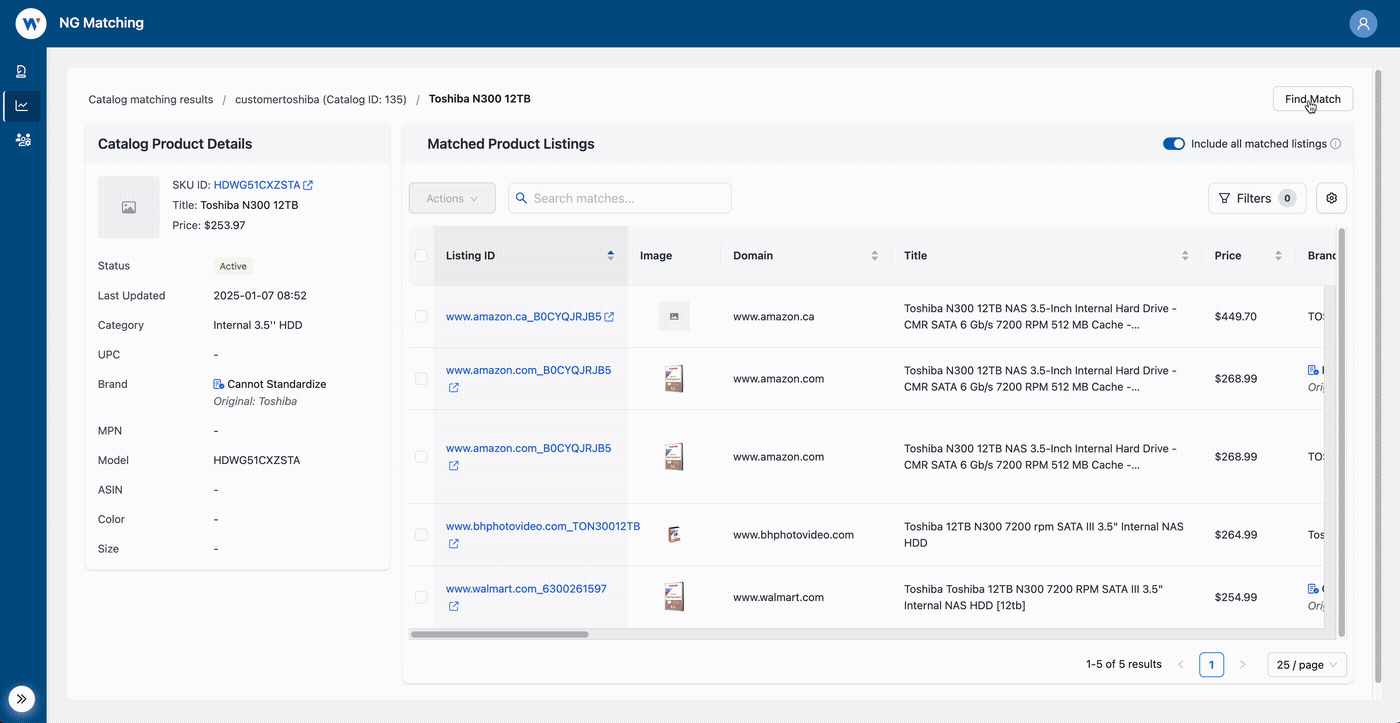Open external link icon beside SKU ID

[x=308, y=185]
